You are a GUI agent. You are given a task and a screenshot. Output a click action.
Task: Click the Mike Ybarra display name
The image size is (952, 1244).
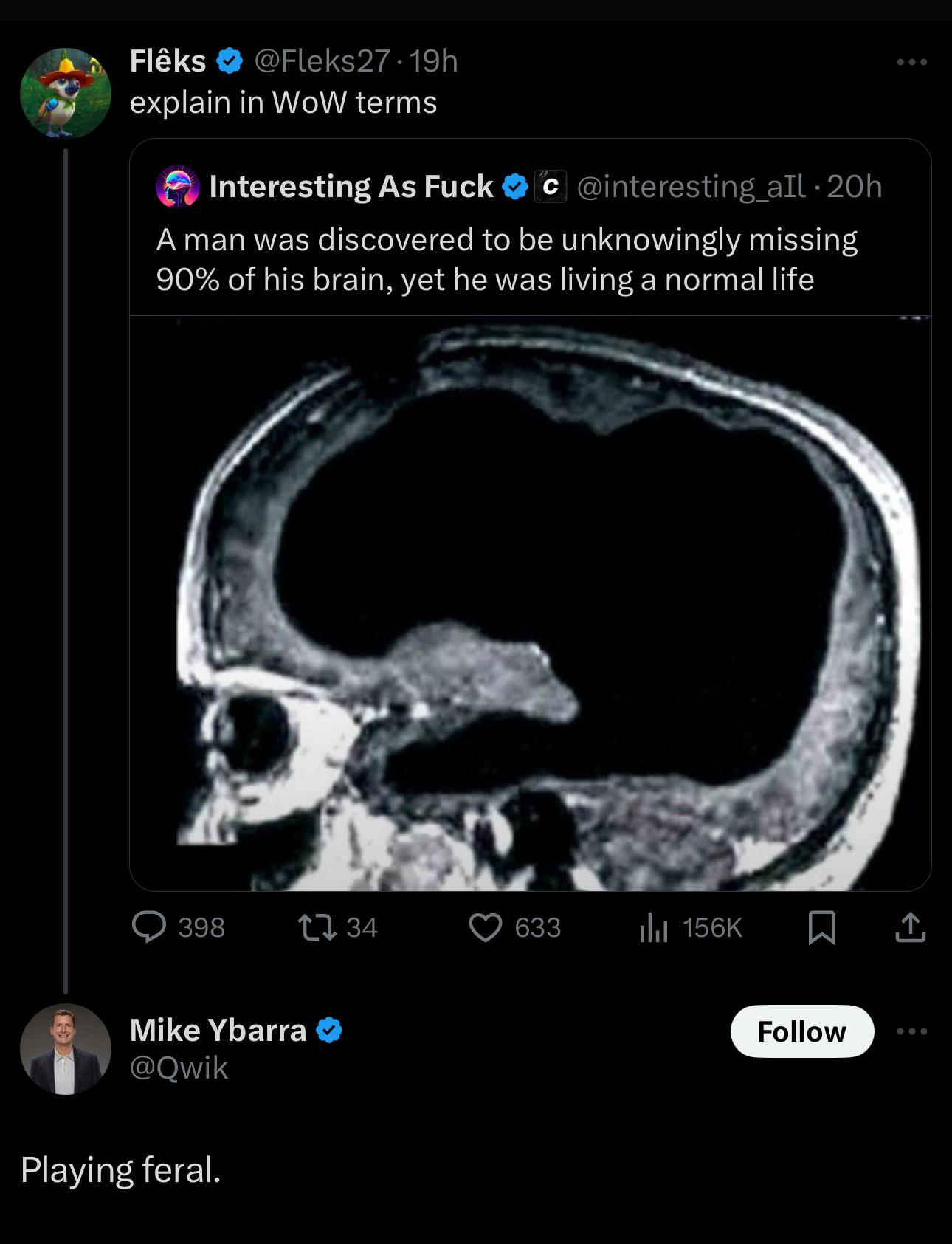coord(218,1030)
